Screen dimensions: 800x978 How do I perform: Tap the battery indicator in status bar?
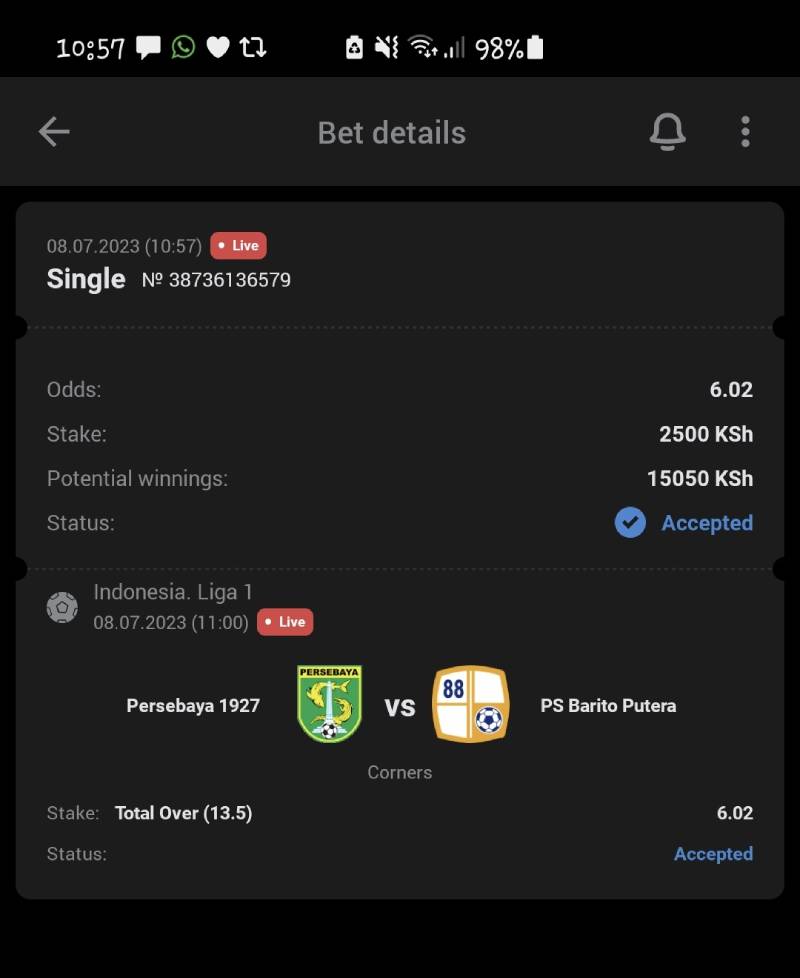(x=535, y=47)
